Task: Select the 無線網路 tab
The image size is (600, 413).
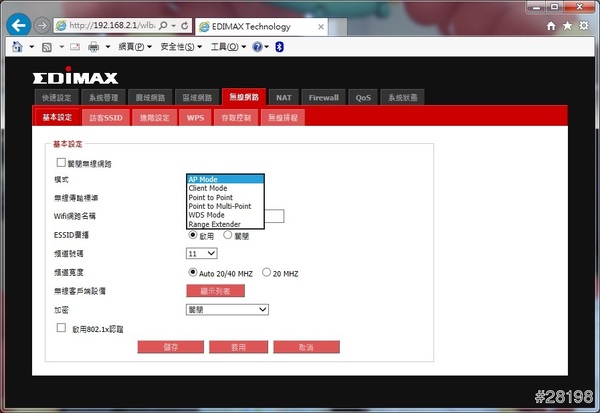Action: click(x=244, y=96)
